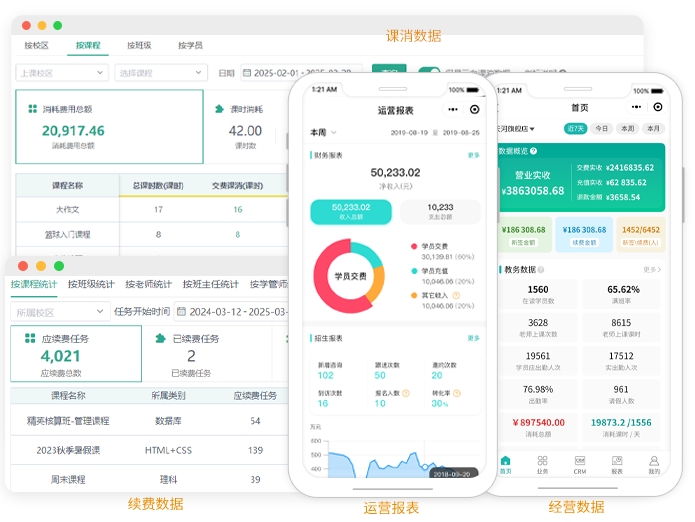The height and width of the screenshot is (522, 695).
Task: Switch to the 按老师统计 tab
Action: click(x=148, y=284)
